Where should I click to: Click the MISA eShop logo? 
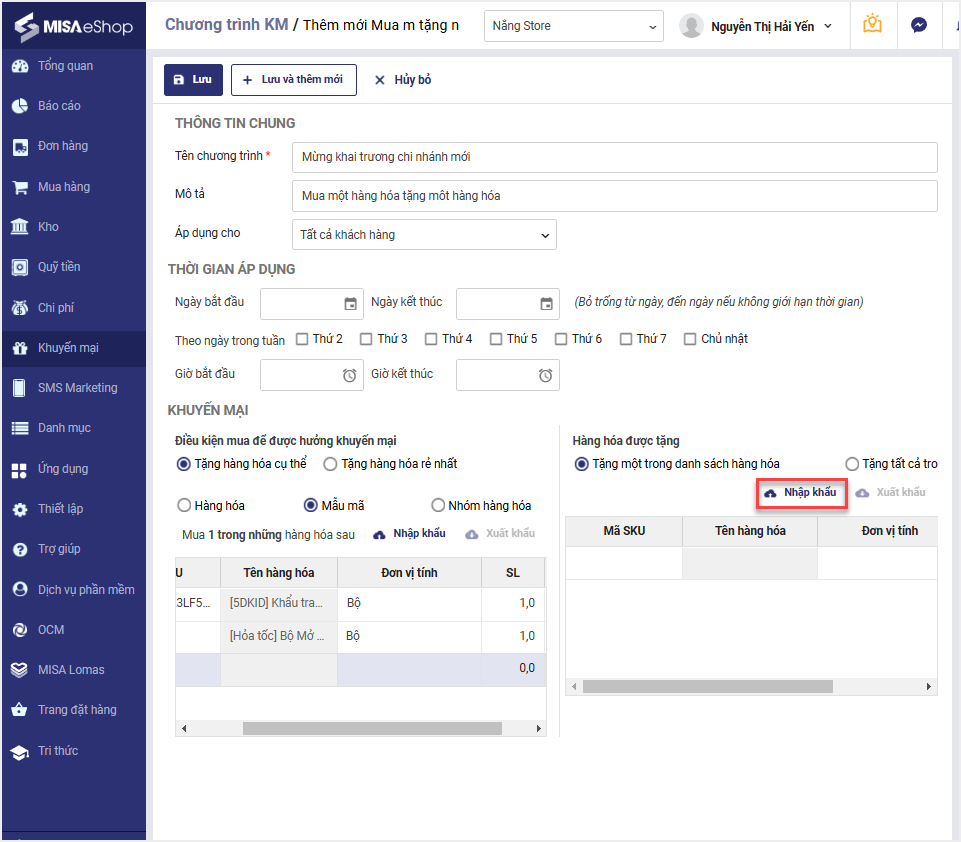74,26
